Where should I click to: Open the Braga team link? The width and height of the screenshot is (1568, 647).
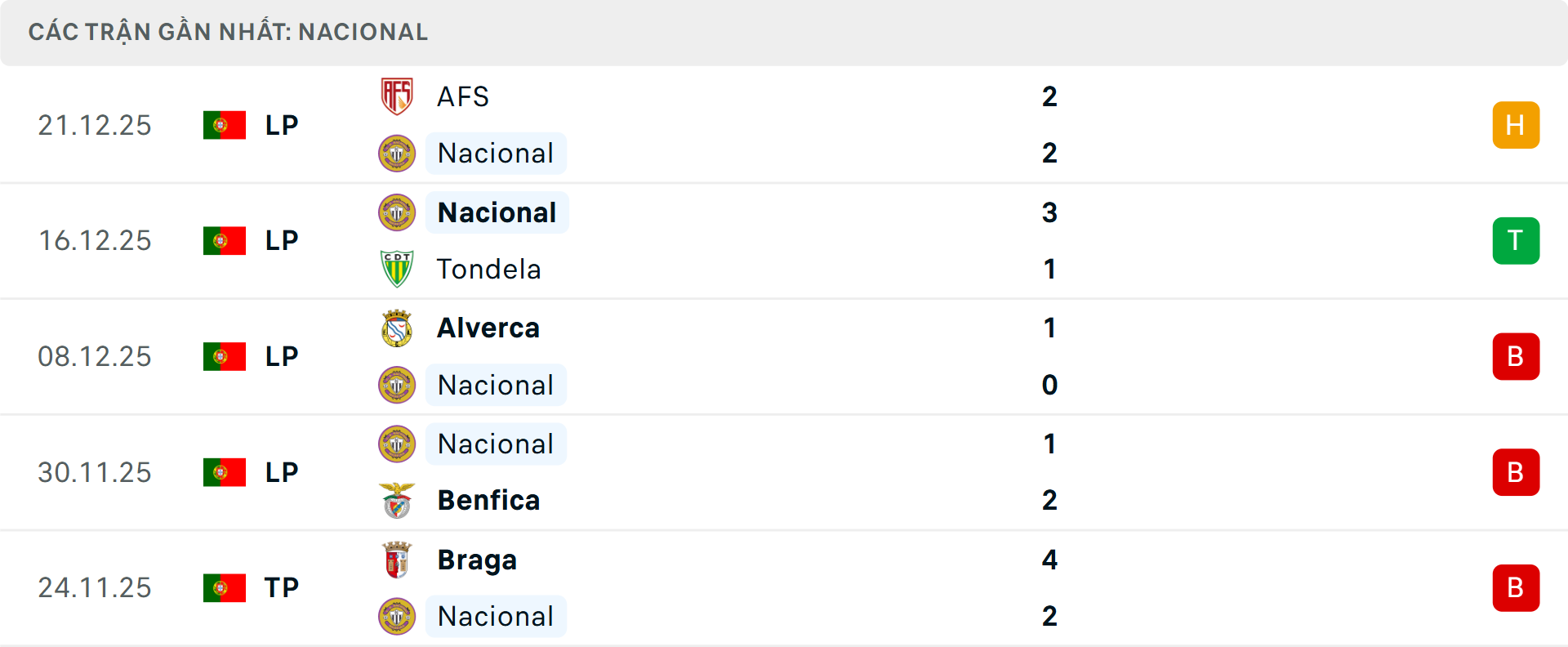click(477, 560)
